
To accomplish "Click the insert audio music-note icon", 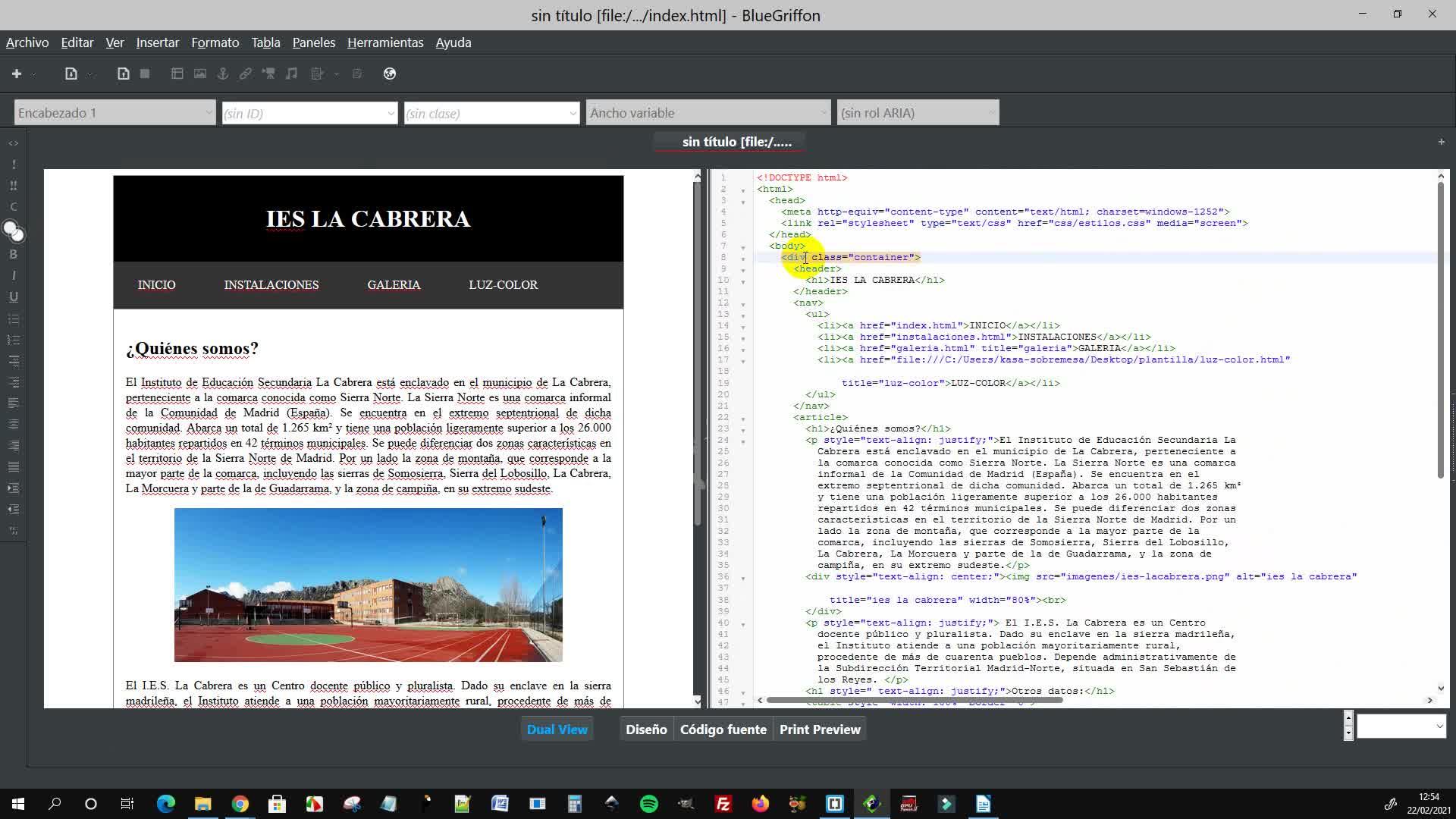I will [x=291, y=74].
